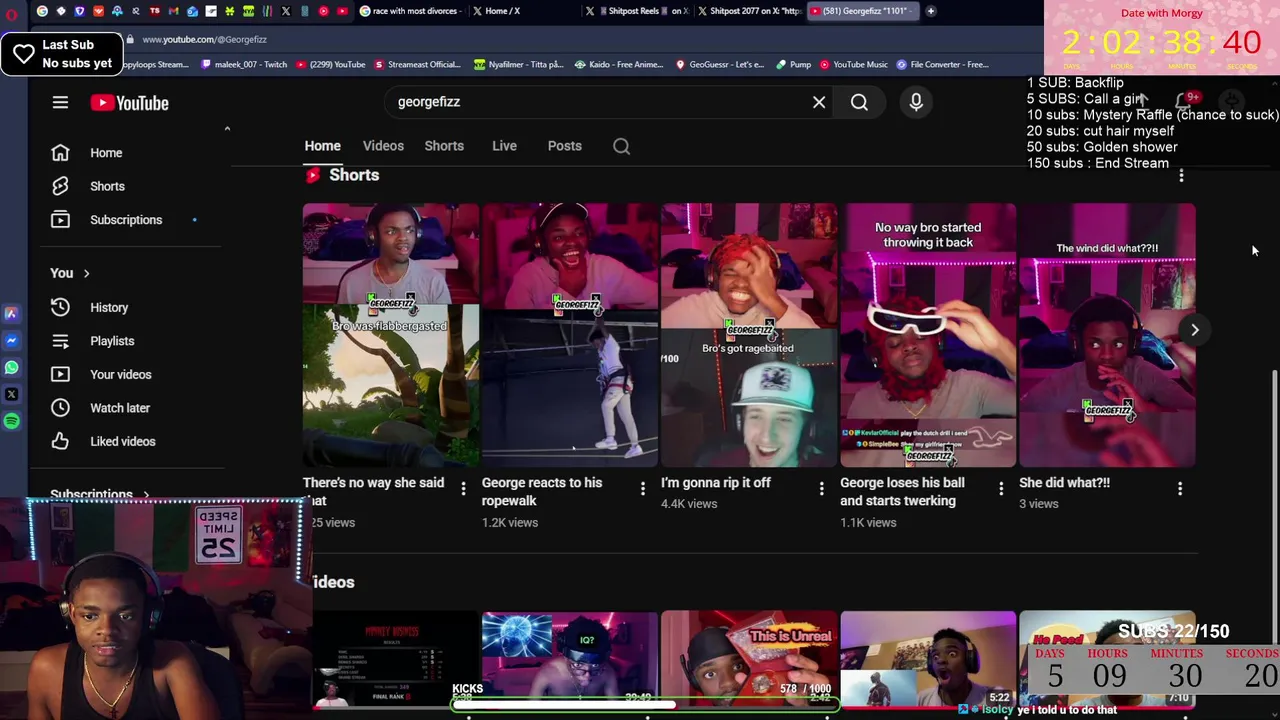Image resolution: width=1280 pixels, height=720 pixels.
Task: Open the 'YouTube Music' bookmark
Action: click(x=853, y=65)
